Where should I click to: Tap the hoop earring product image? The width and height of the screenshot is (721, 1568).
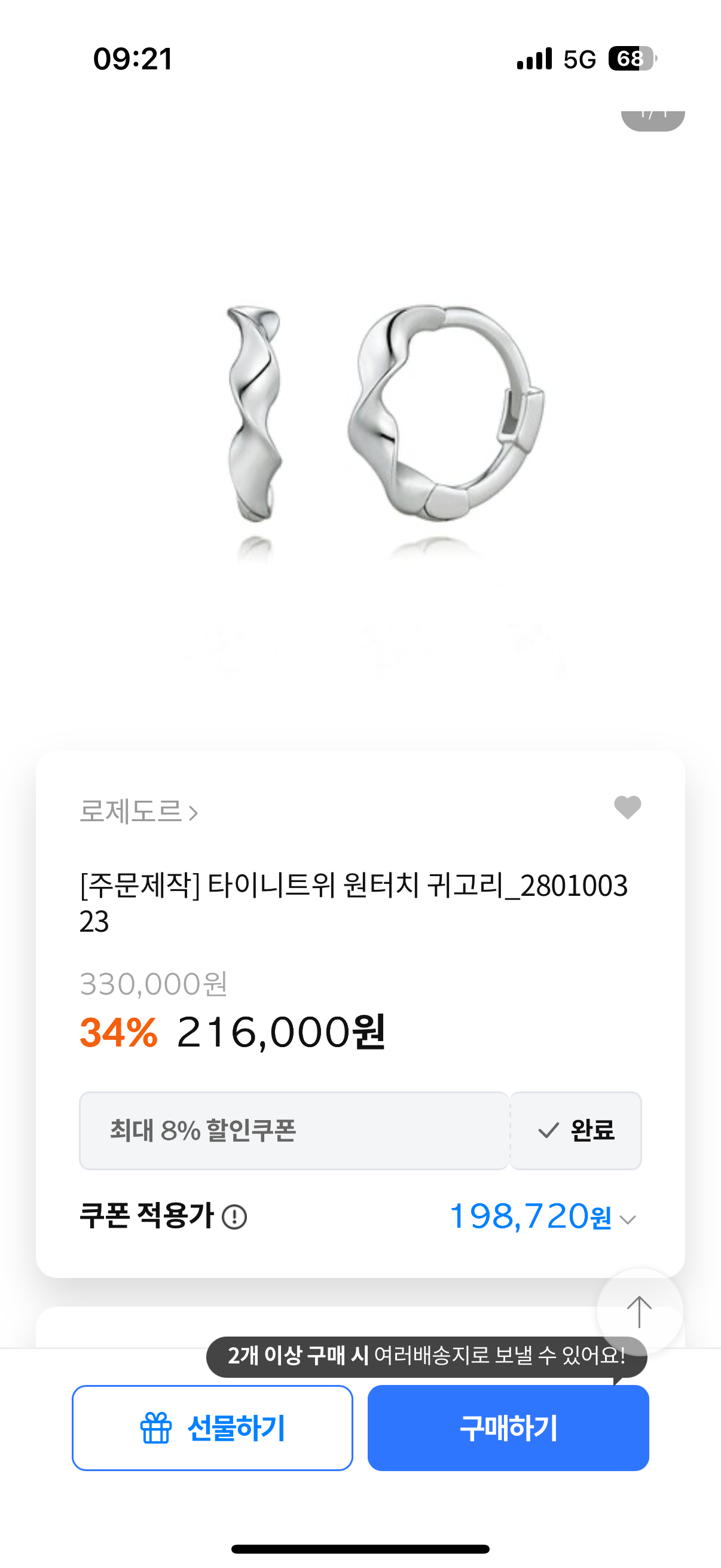(x=384, y=414)
